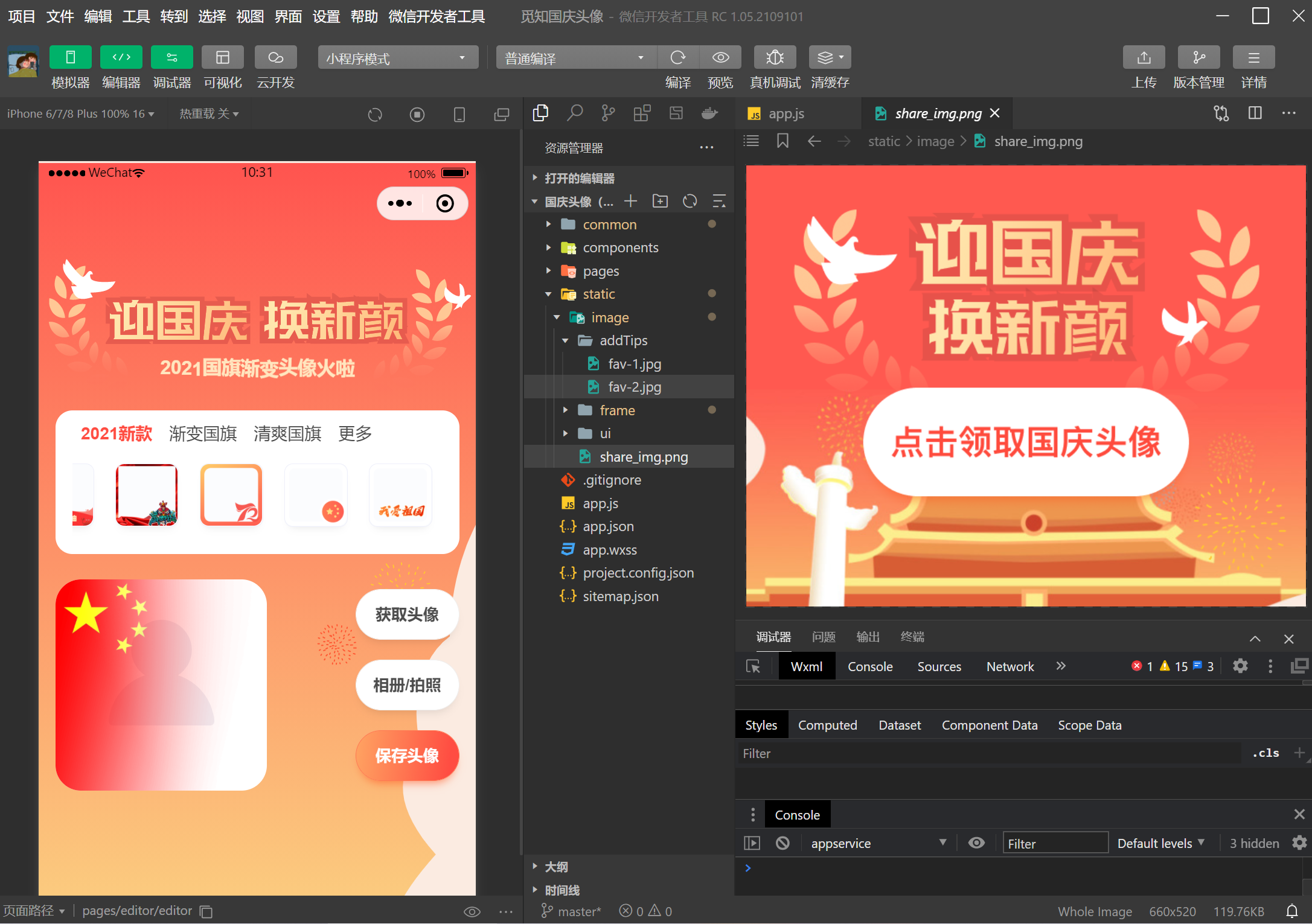Viewport: 1312px width, 924px height.
Task: Expand the components folder
Action: pyautogui.click(x=629, y=247)
